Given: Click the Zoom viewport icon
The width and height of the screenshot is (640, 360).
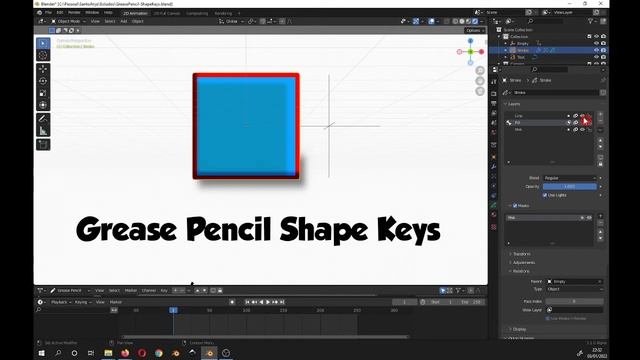Looking at the screenshot, I should pyautogui.click(x=480, y=71).
